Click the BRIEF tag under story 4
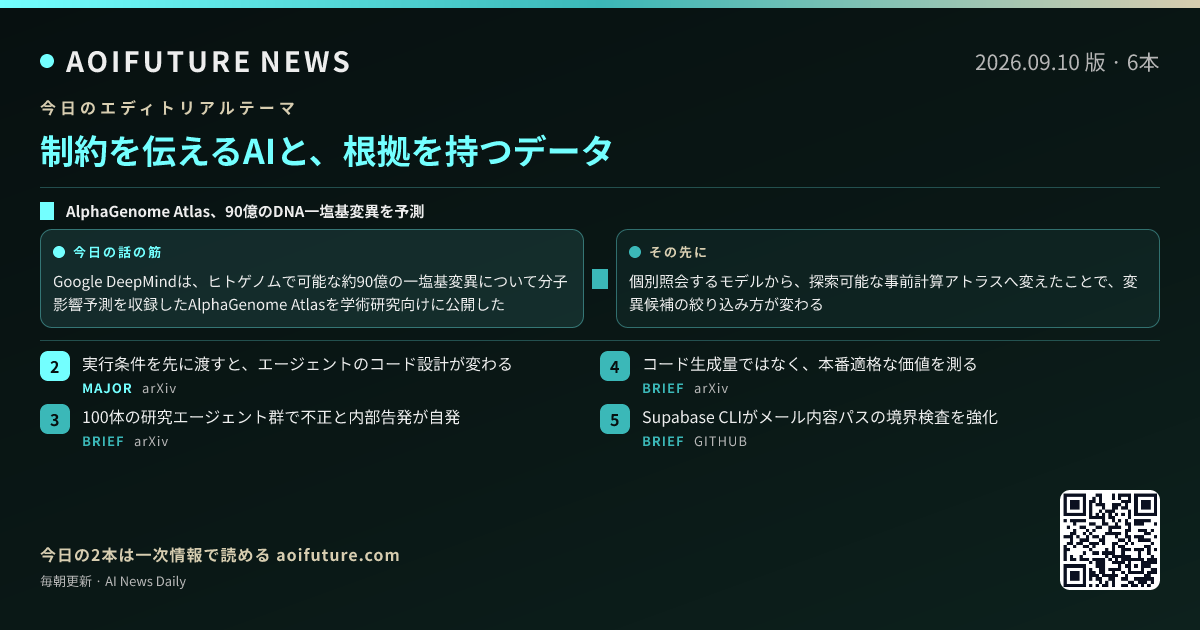Image resolution: width=1200 pixels, height=630 pixels. point(663,388)
